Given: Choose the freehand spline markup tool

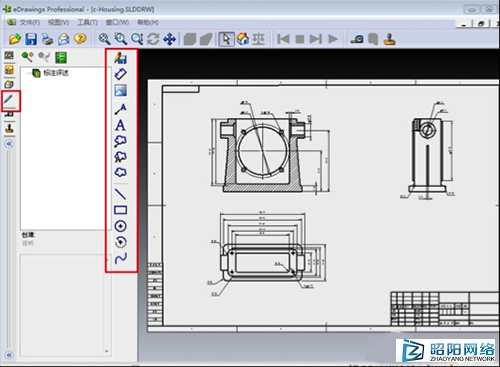Looking at the screenshot, I should [x=120, y=258].
